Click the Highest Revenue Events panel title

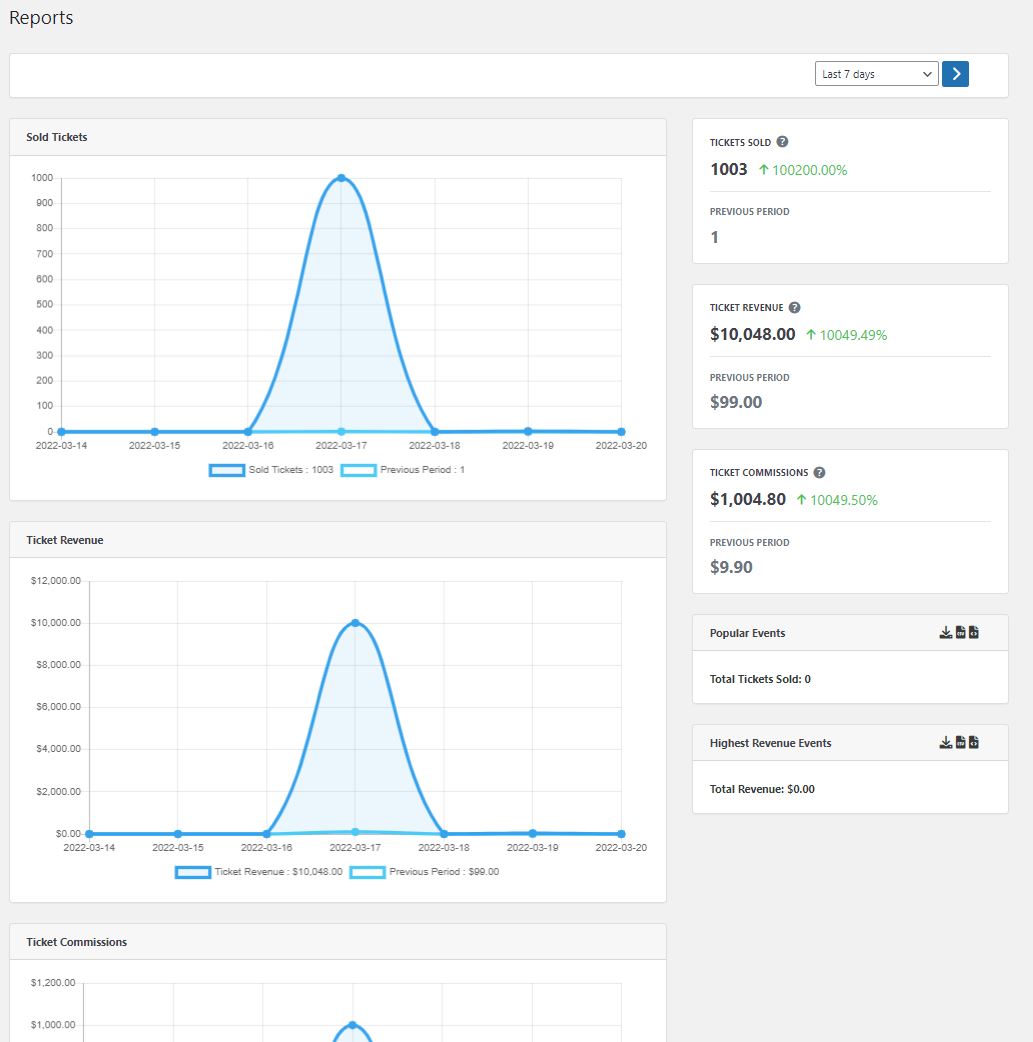click(770, 744)
